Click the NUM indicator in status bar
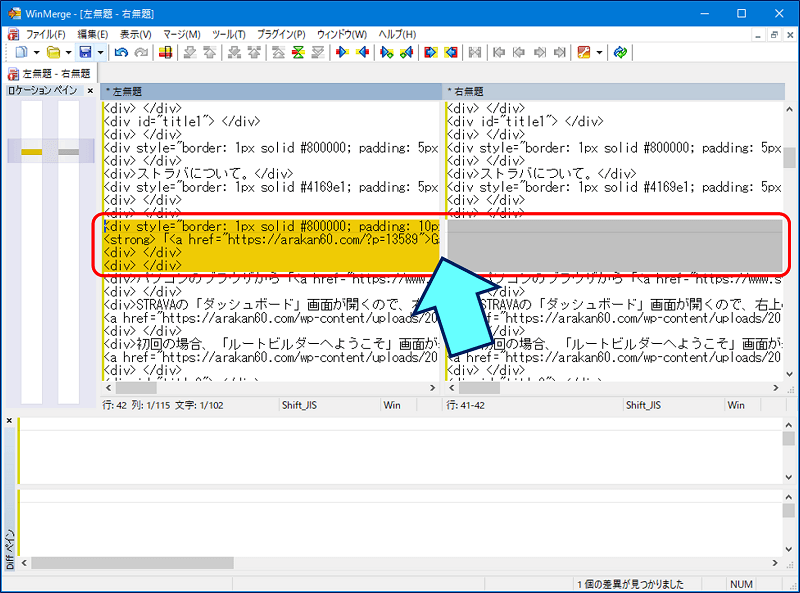Image resolution: width=800 pixels, height=593 pixels. tap(741, 584)
